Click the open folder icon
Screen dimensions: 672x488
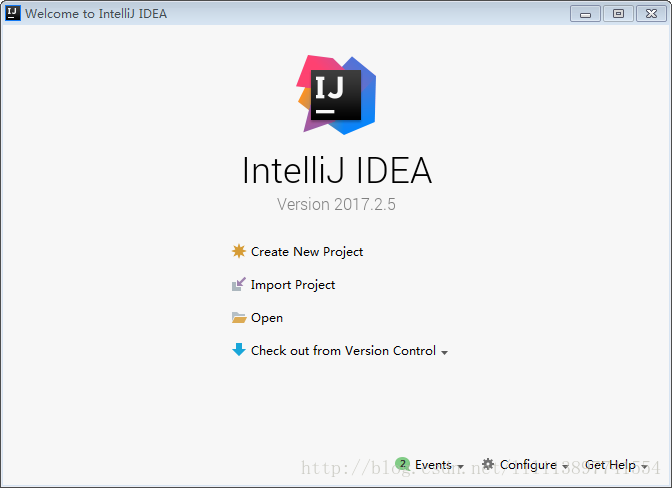[239, 317]
